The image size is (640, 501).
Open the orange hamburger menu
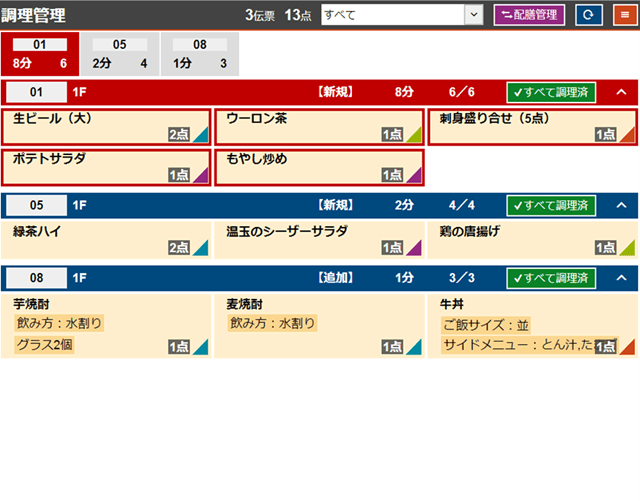621,15
